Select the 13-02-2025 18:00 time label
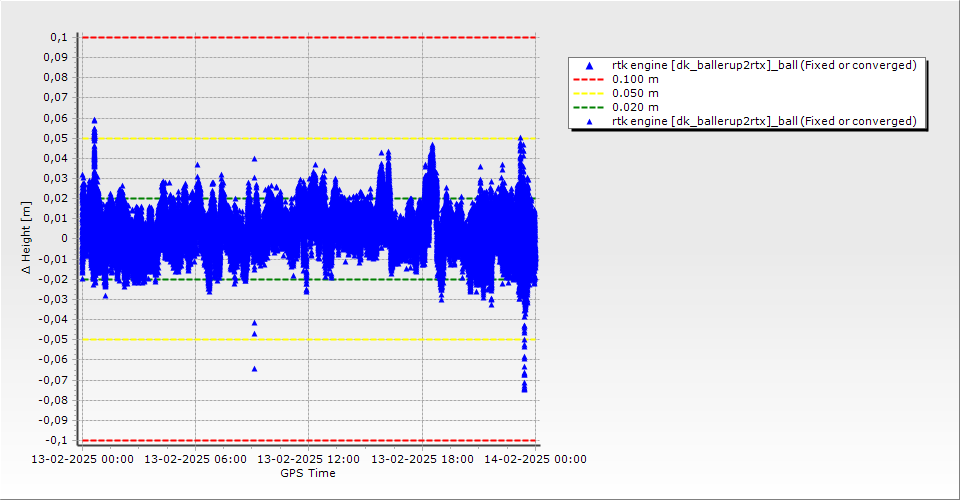The image size is (960, 500). [422, 459]
